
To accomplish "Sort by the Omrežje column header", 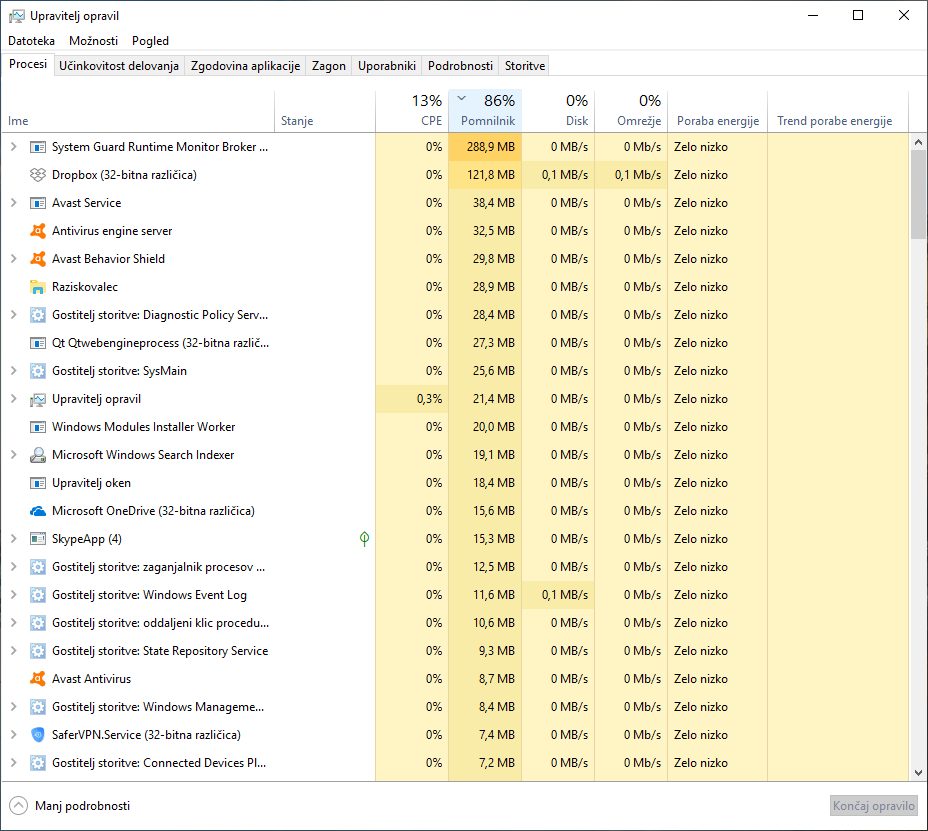I will 631,111.
